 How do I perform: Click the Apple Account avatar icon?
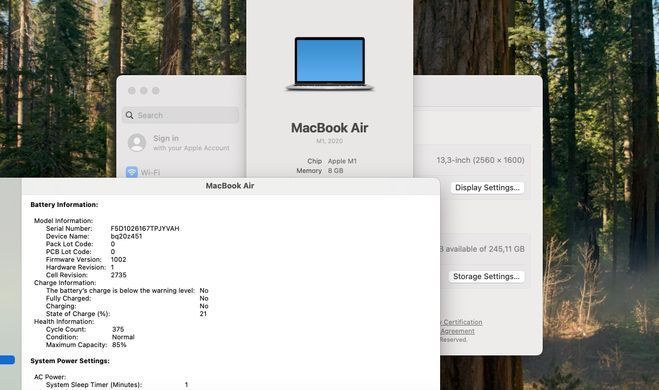tap(137, 143)
